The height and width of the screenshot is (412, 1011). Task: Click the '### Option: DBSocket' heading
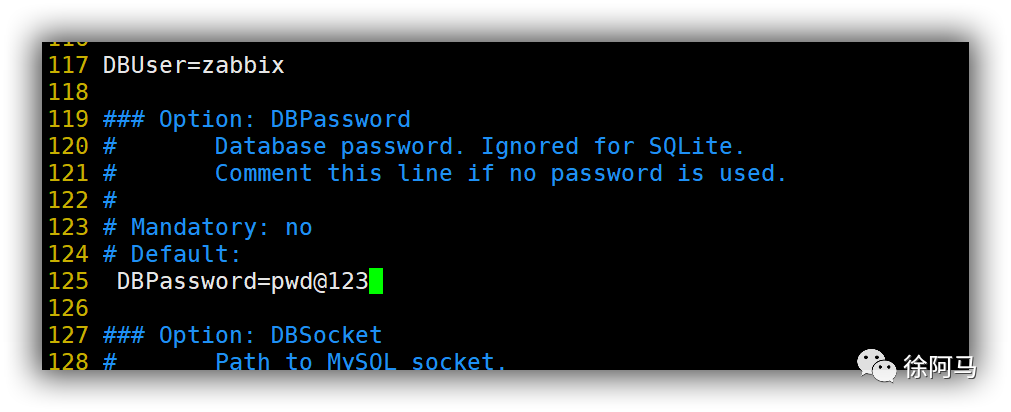coord(242,335)
